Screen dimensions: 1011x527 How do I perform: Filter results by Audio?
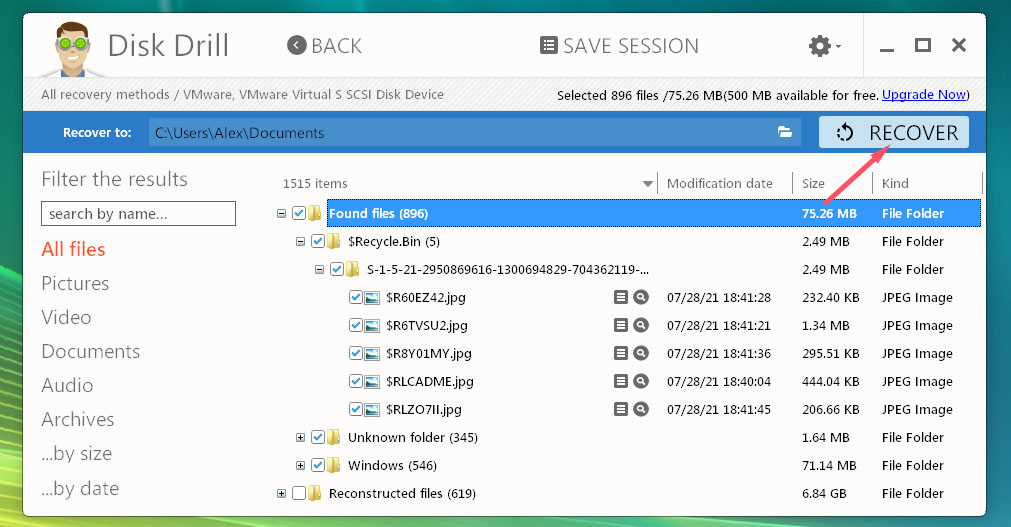pos(68,385)
